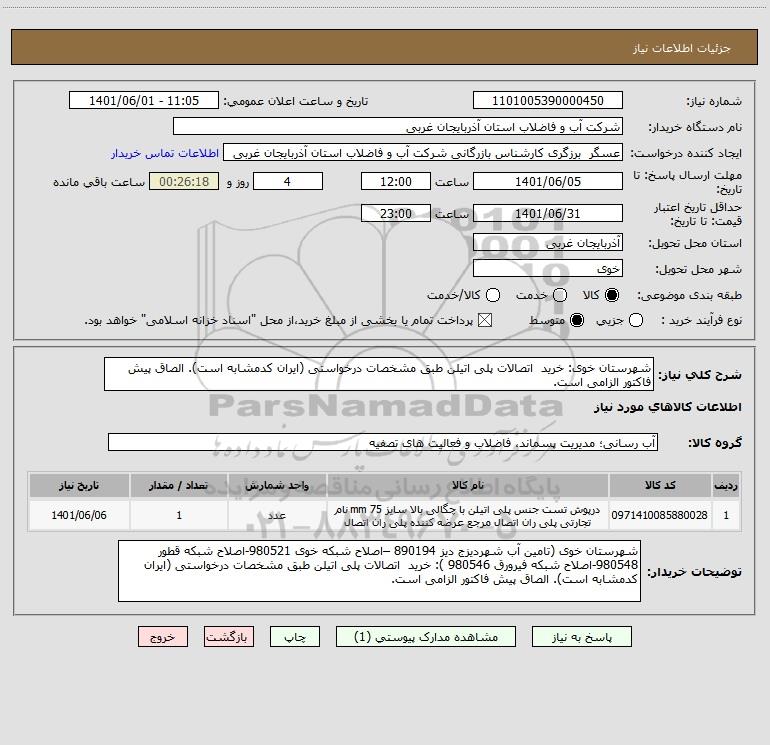
Task: Select the خدمت radio button
Action: click(x=560, y=295)
